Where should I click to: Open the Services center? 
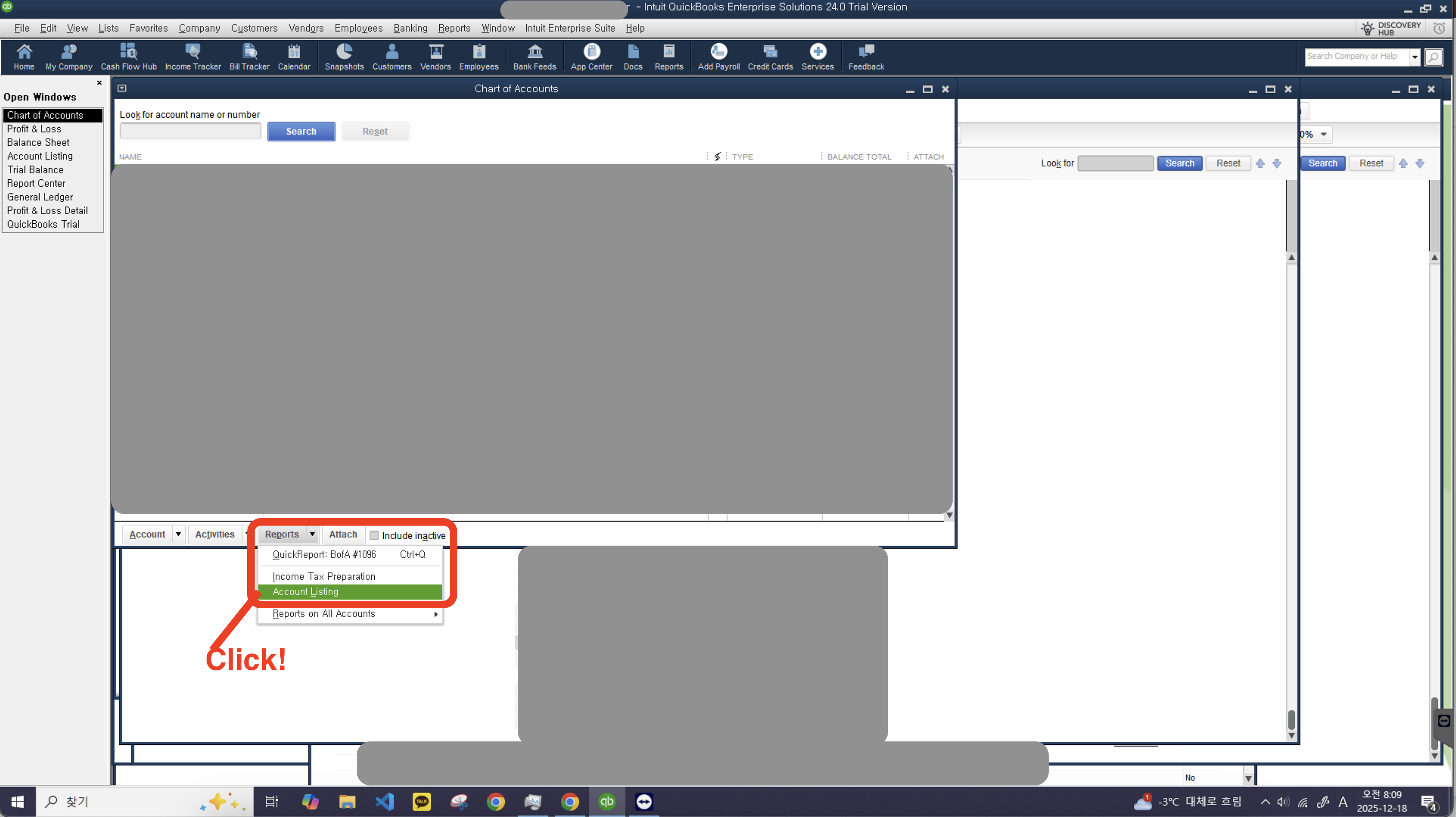[817, 57]
